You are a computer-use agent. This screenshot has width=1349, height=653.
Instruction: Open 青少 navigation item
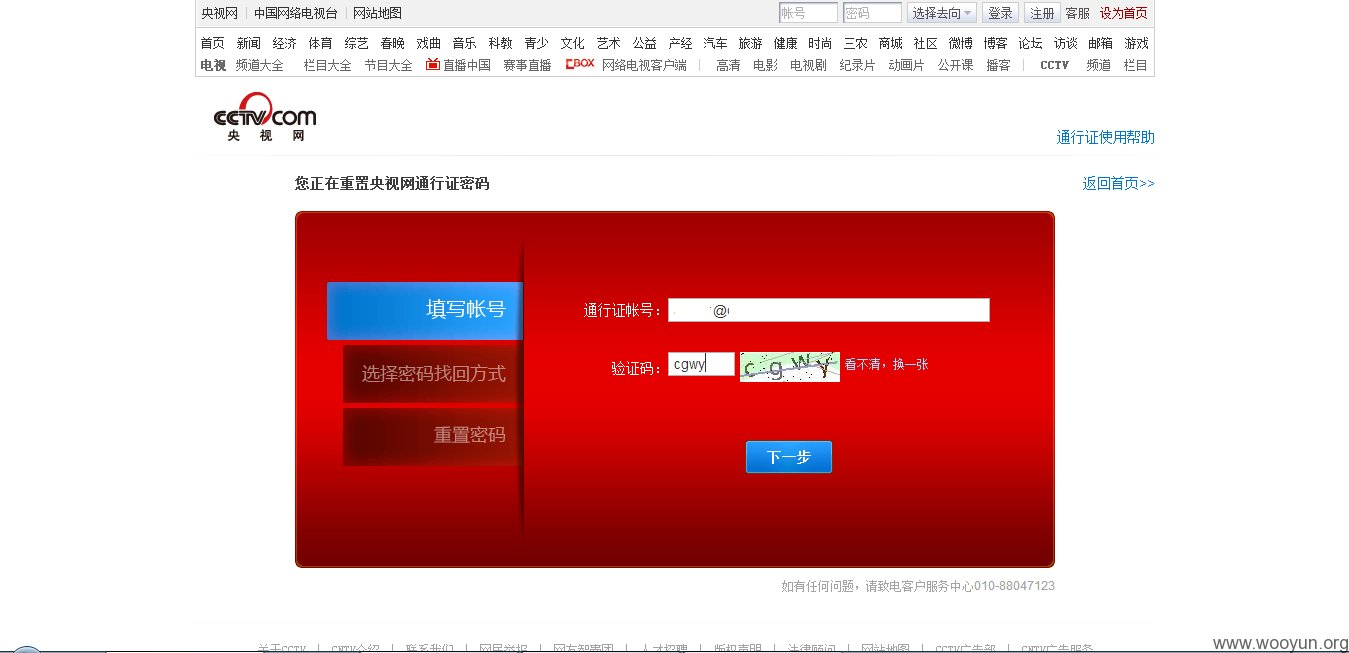pyautogui.click(x=536, y=43)
